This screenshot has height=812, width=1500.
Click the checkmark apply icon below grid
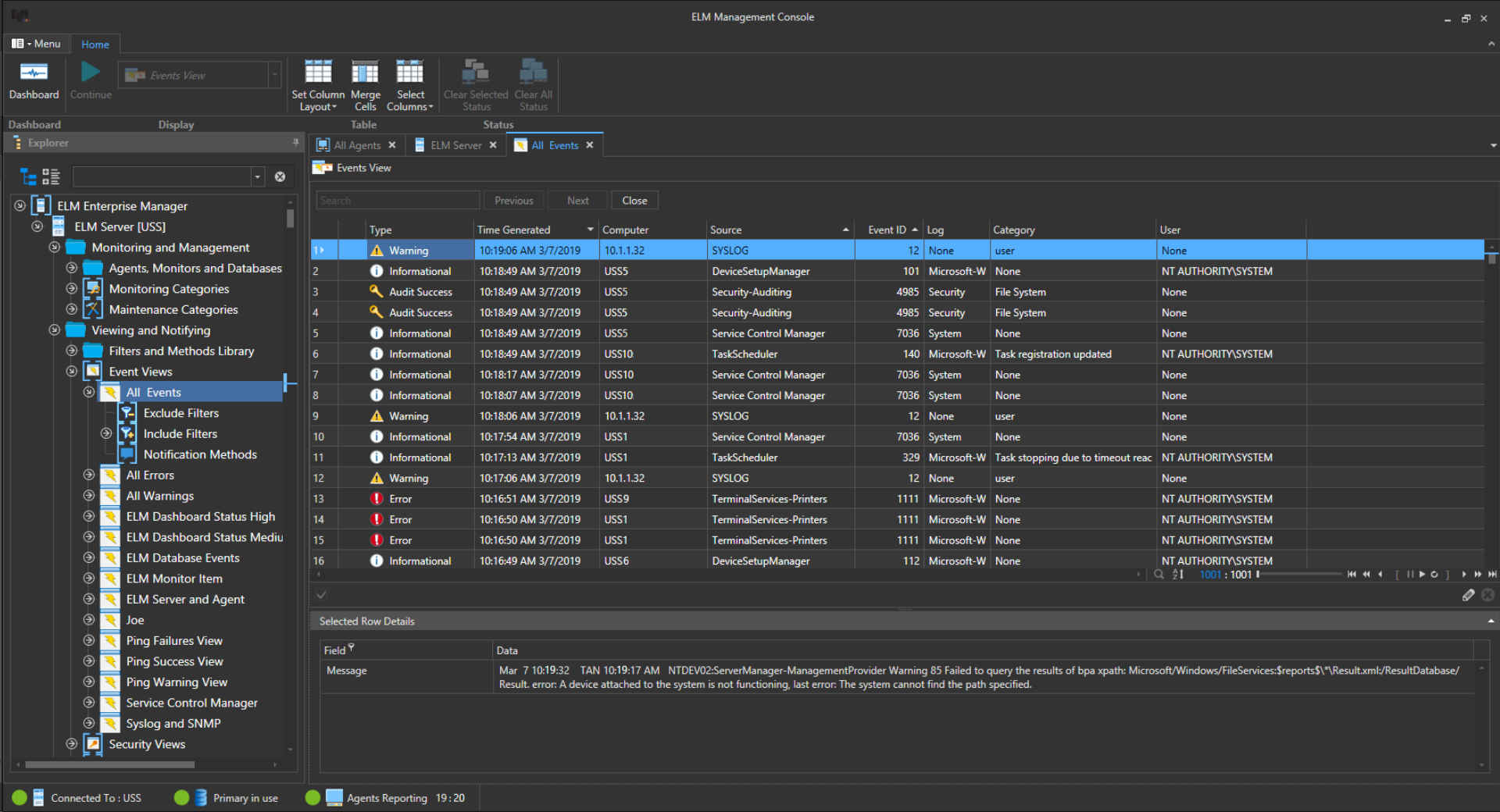tap(321, 595)
